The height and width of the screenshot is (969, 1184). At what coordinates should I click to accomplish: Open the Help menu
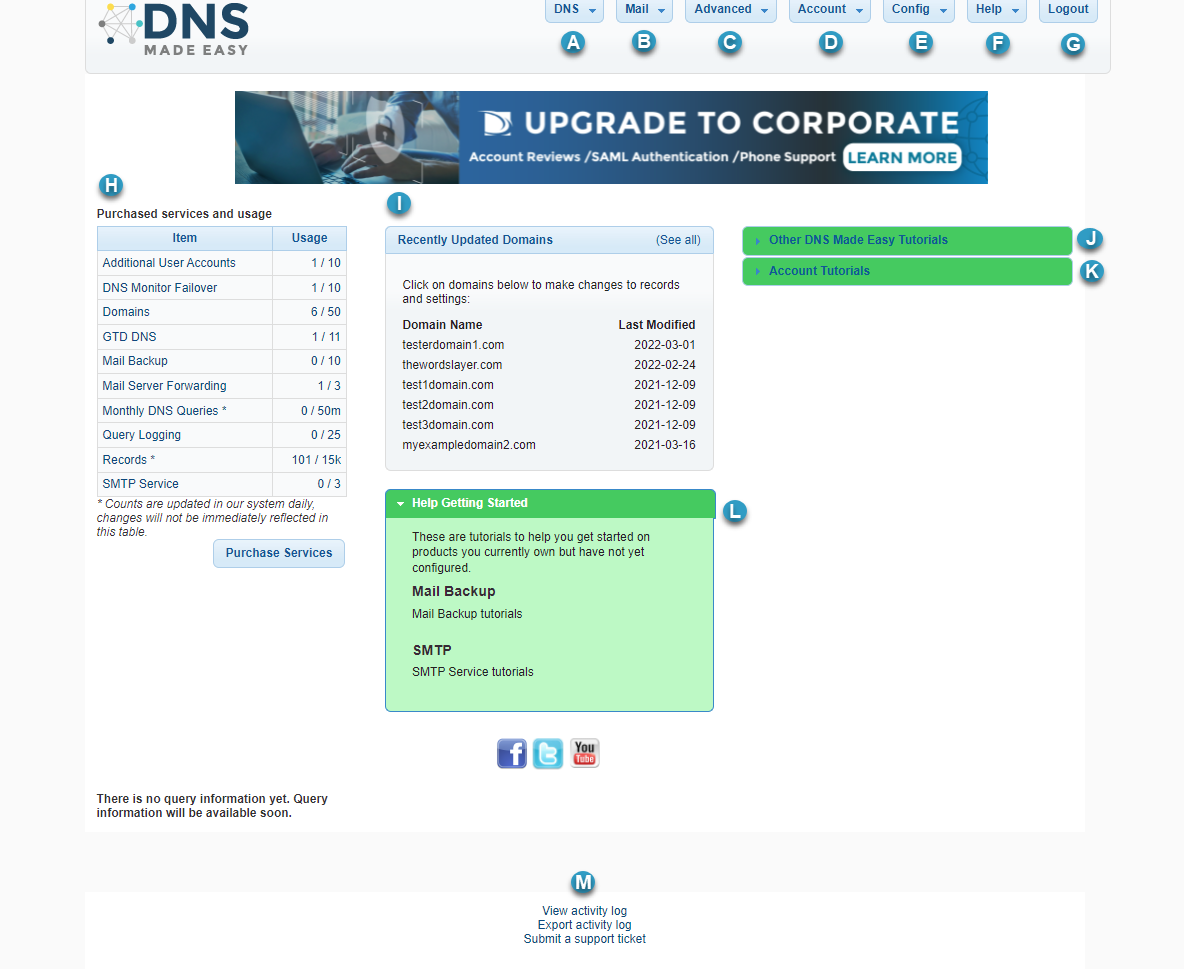coord(997,10)
